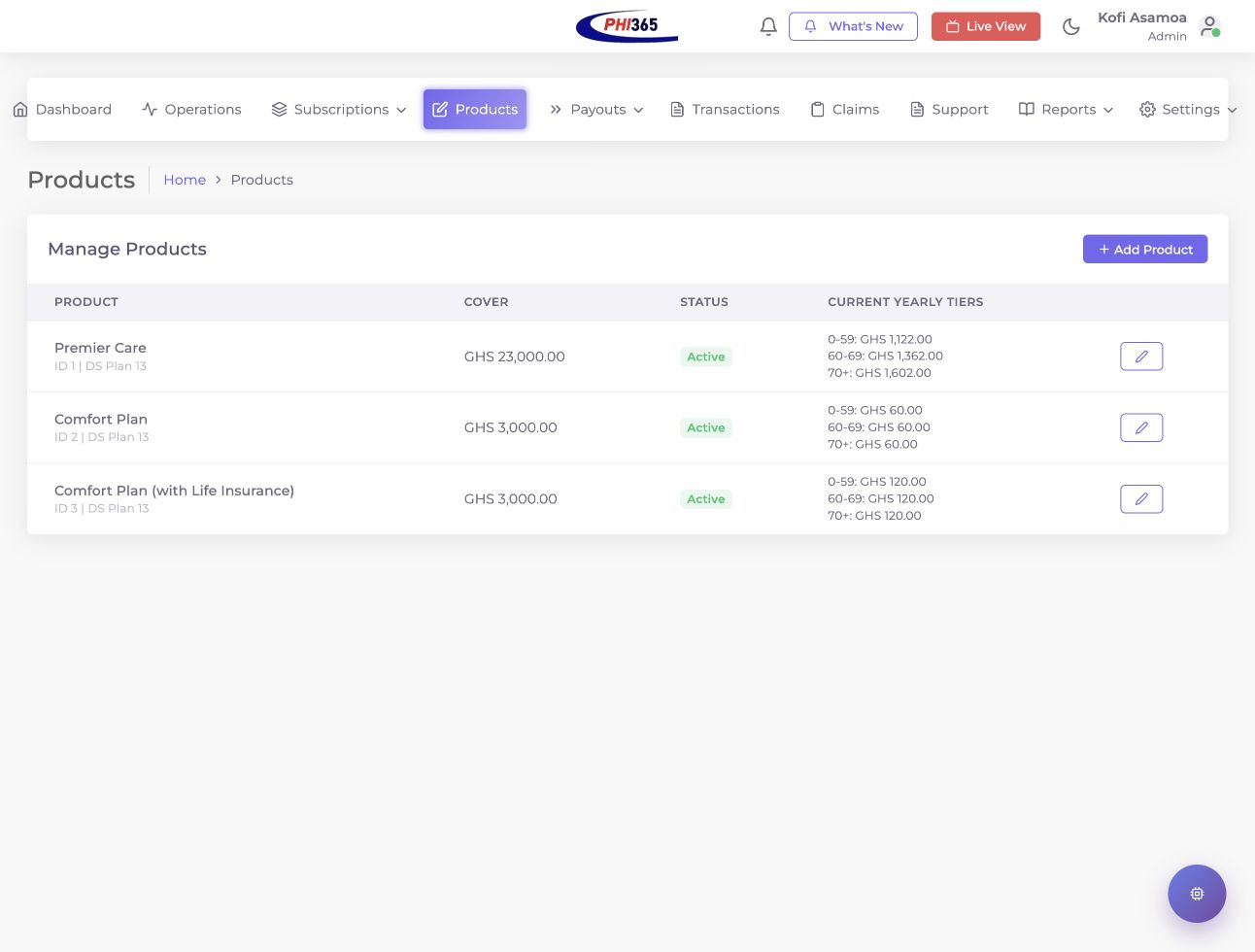
Task: Expand the Reports dropdown
Action: pyautogui.click(x=1066, y=110)
